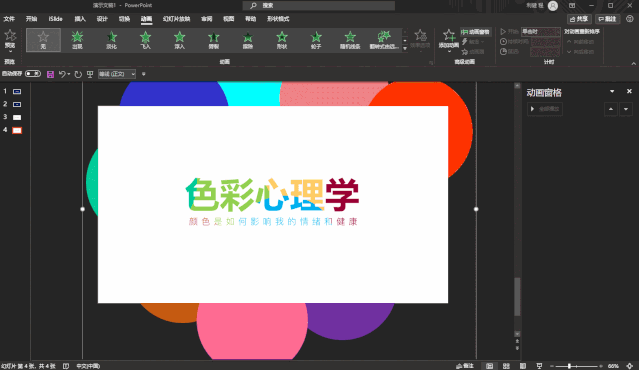Open the Animation Pane options dropdown arrow
Screen dimensions: 639x370
coord(612,91)
